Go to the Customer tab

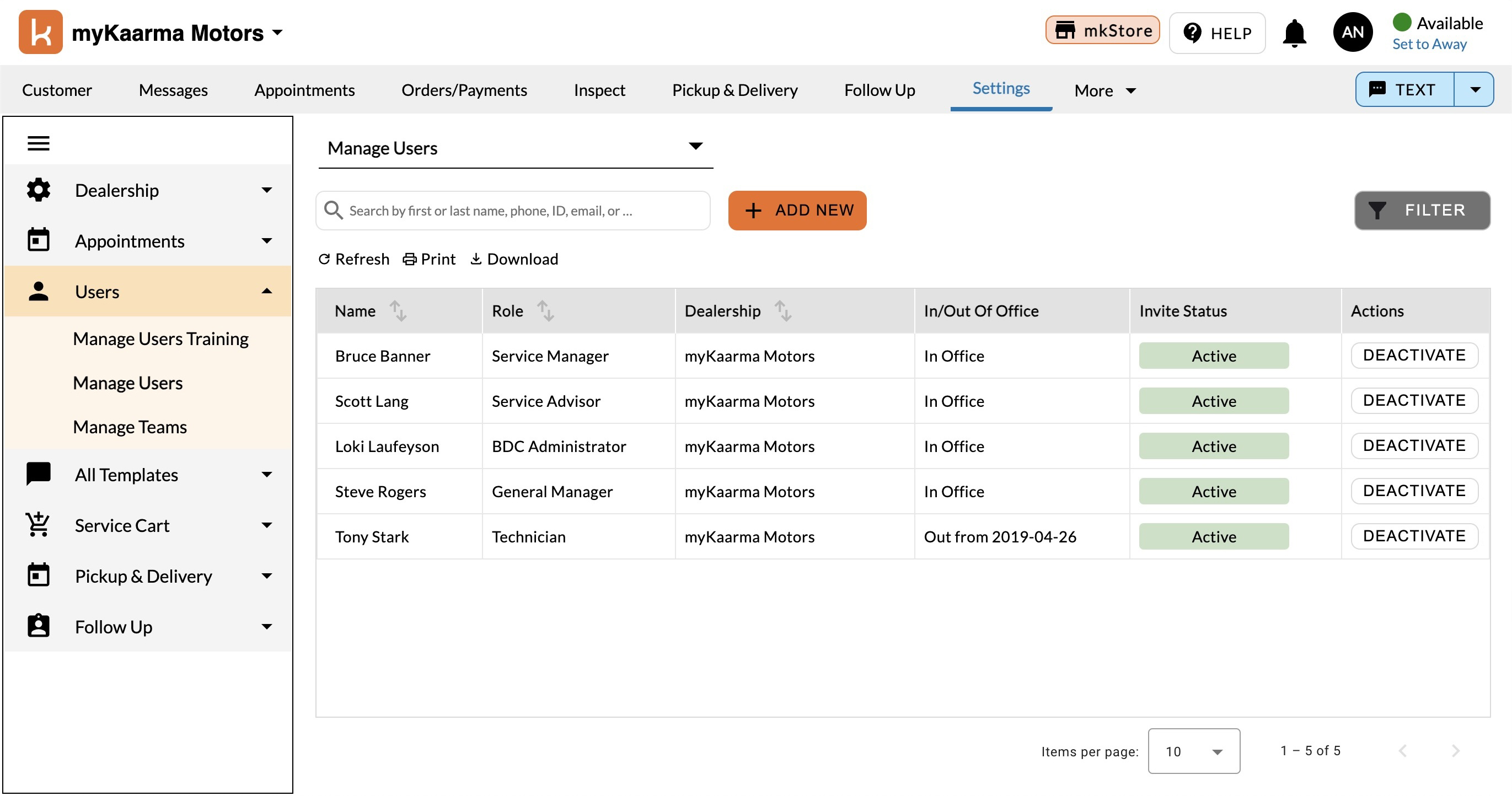tap(57, 90)
